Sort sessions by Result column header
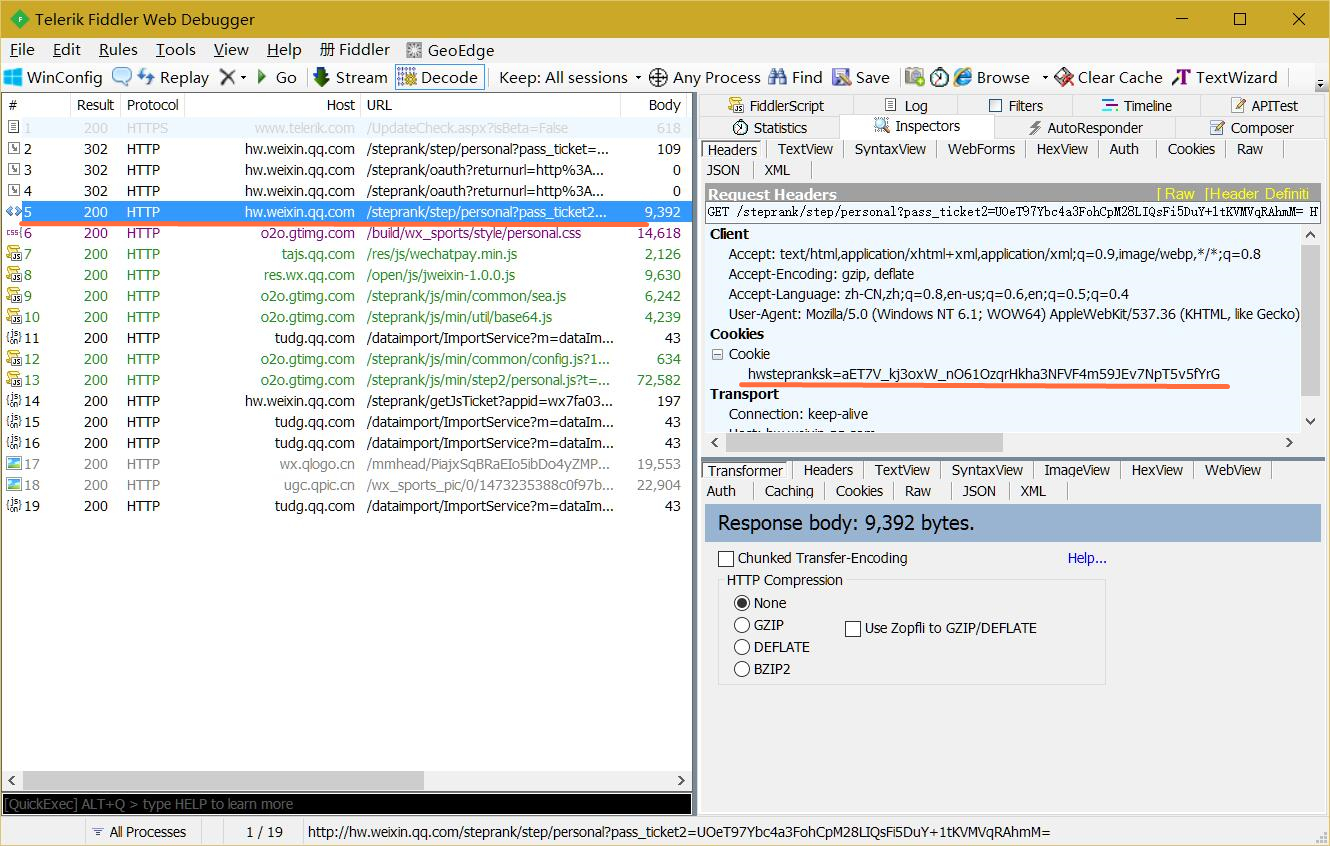Image resolution: width=1330 pixels, height=846 pixels. coord(95,104)
